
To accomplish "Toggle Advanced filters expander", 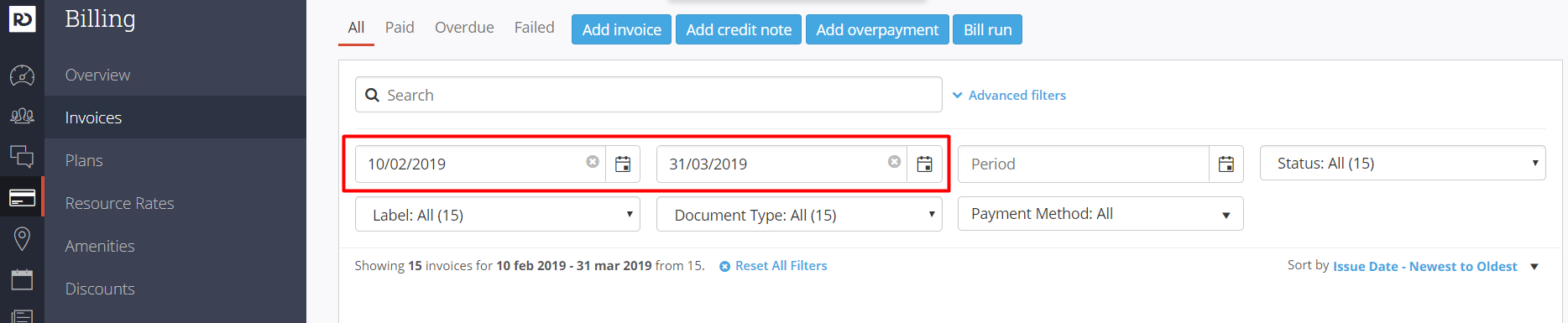I will pos(1009,96).
